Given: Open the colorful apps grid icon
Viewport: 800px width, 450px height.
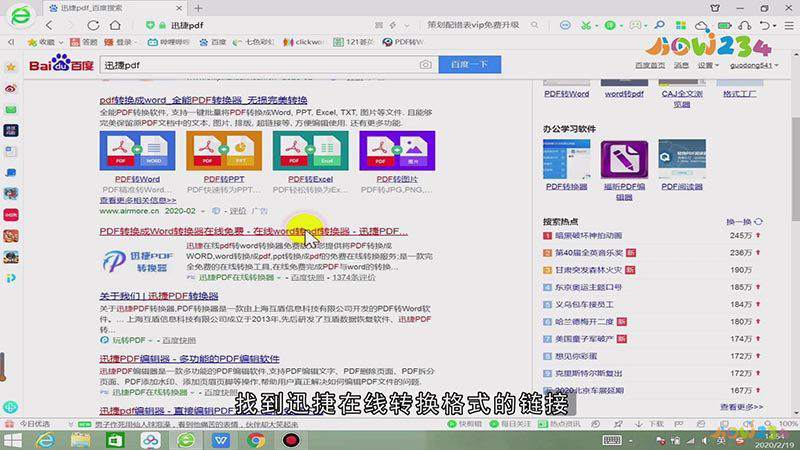Looking at the screenshot, I should [x=681, y=25].
